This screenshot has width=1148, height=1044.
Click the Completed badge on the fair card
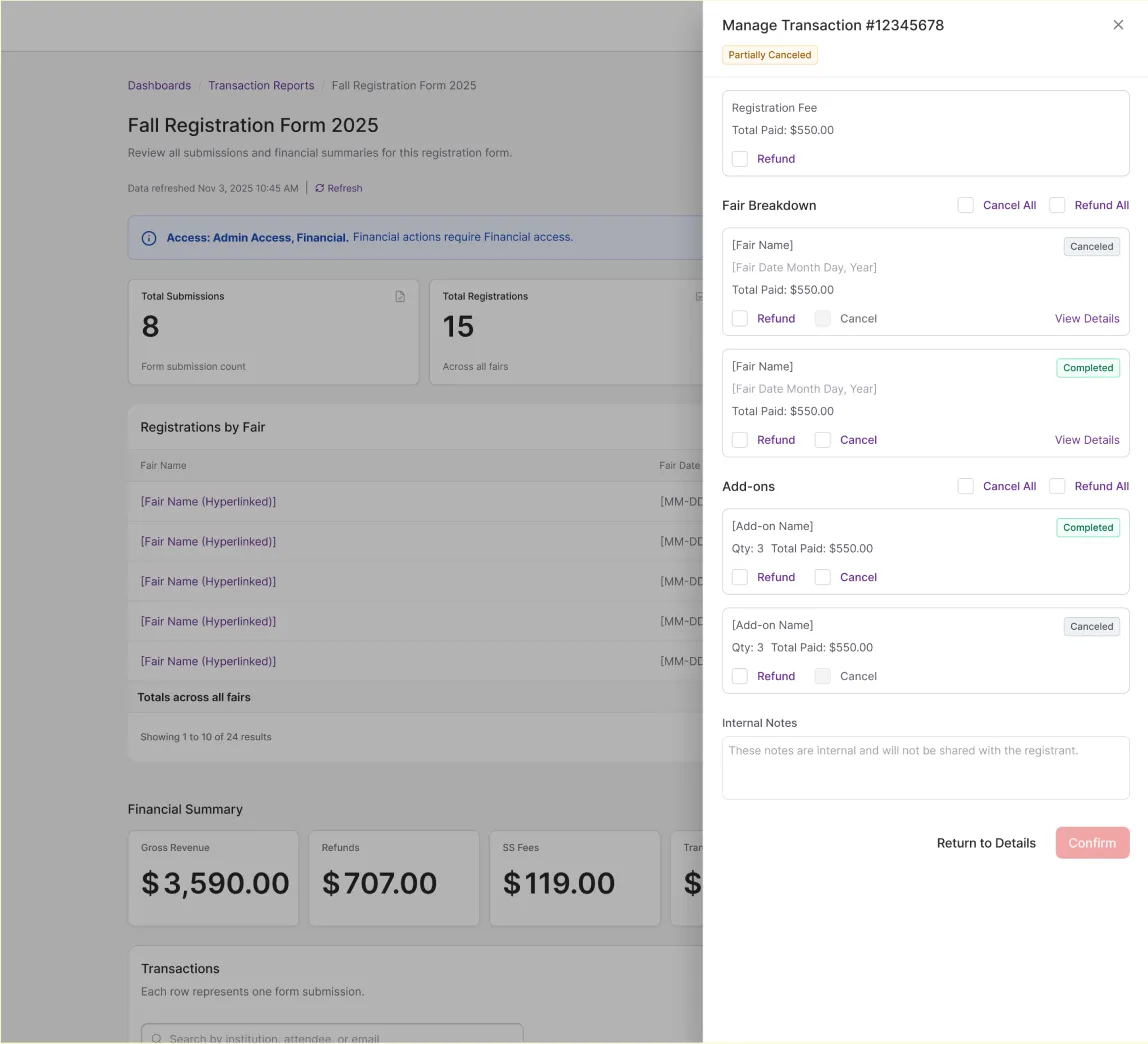coord(1088,368)
